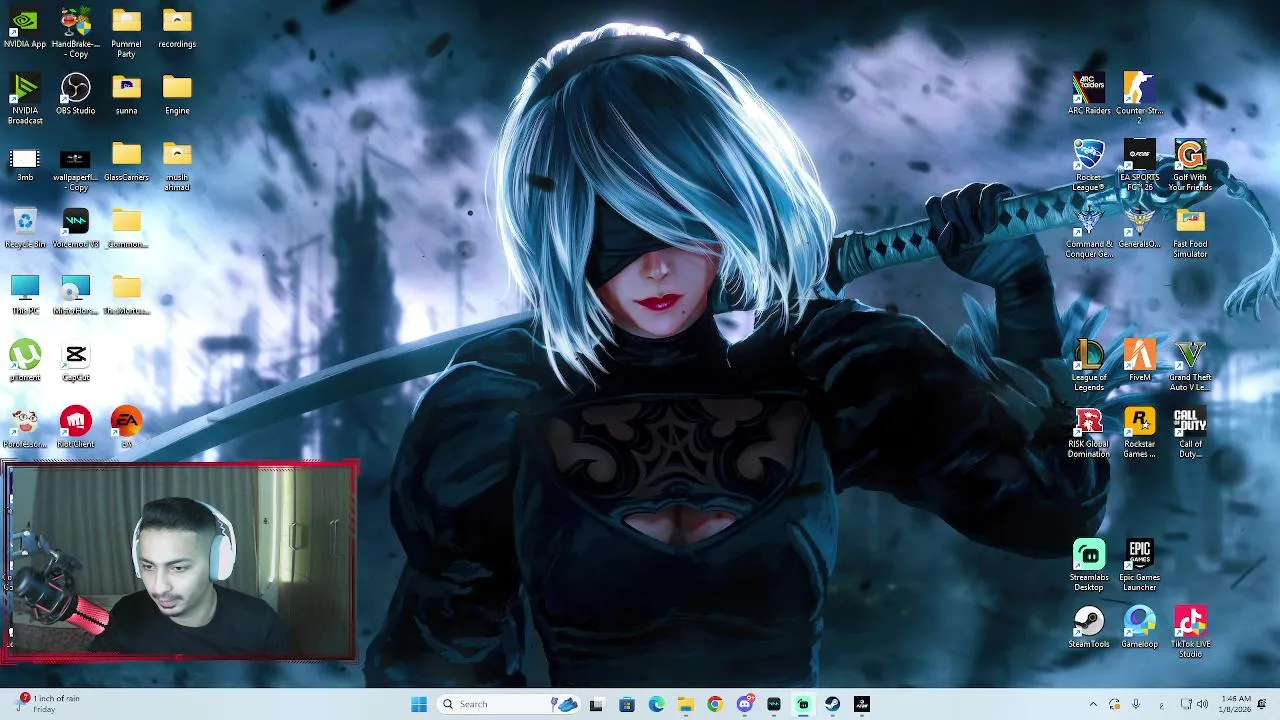Launch OBS Studio from the desktop
This screenshot has width=1280, height=720.
75,95
